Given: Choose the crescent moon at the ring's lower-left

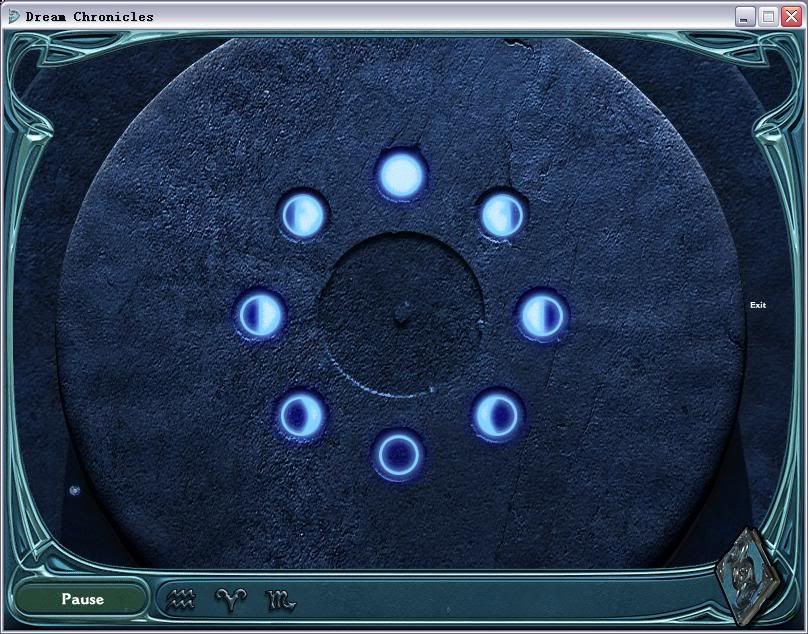Looking at the screenshot, I should [x=301, y=414].
